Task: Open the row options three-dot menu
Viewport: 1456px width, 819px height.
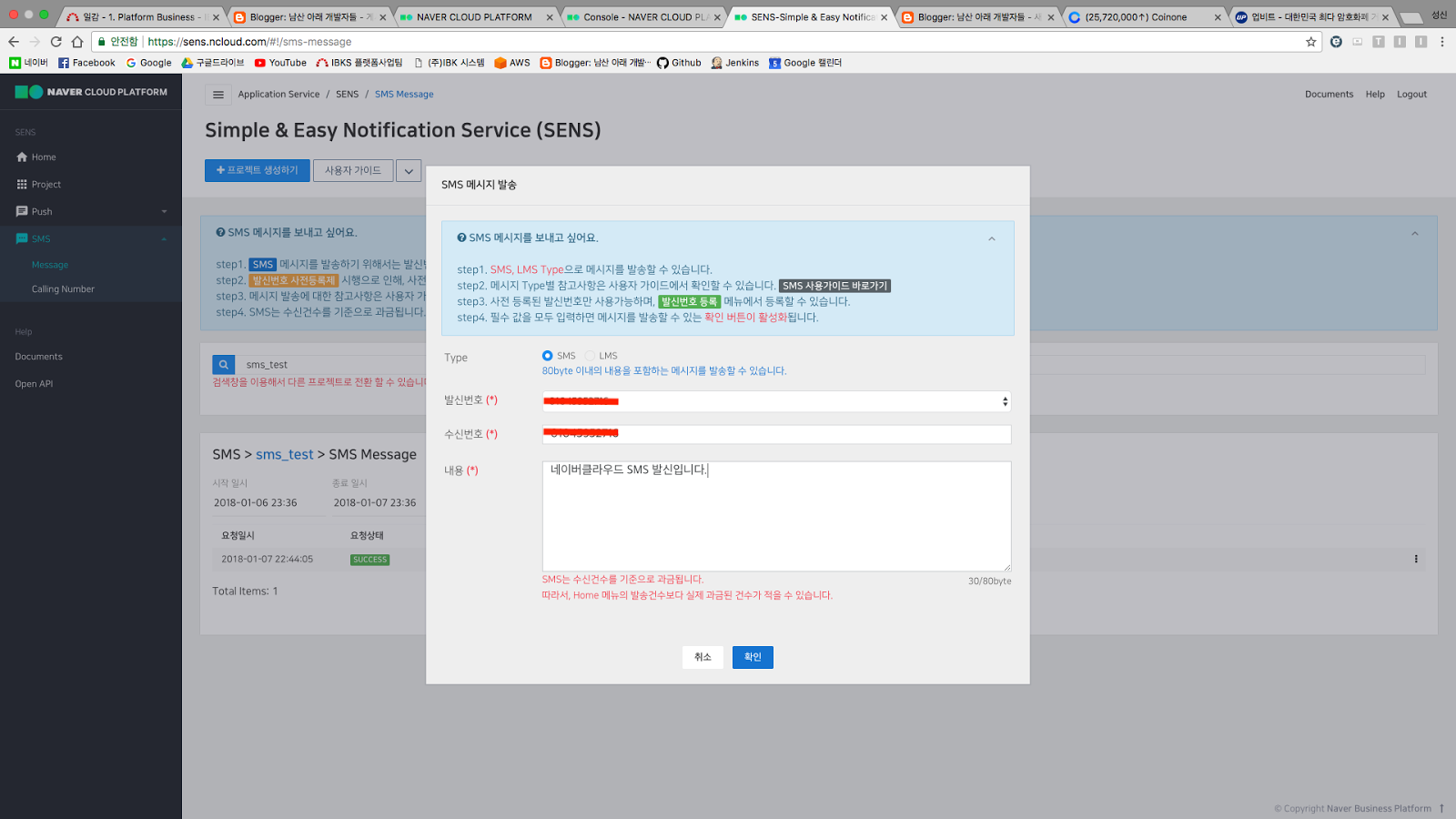Action: (x=1416, y=559)
